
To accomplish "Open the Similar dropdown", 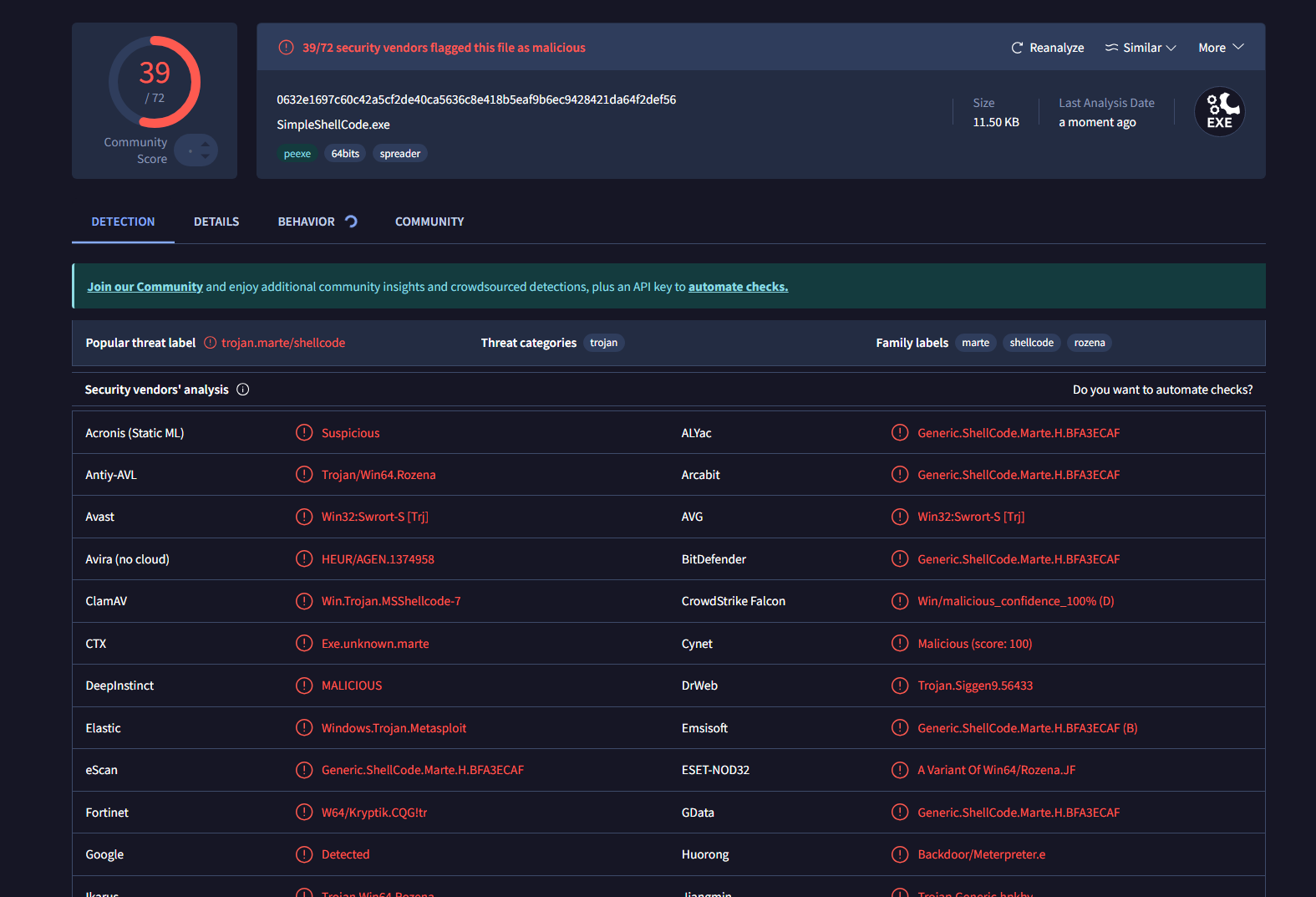I will [x=1141, y=48].
